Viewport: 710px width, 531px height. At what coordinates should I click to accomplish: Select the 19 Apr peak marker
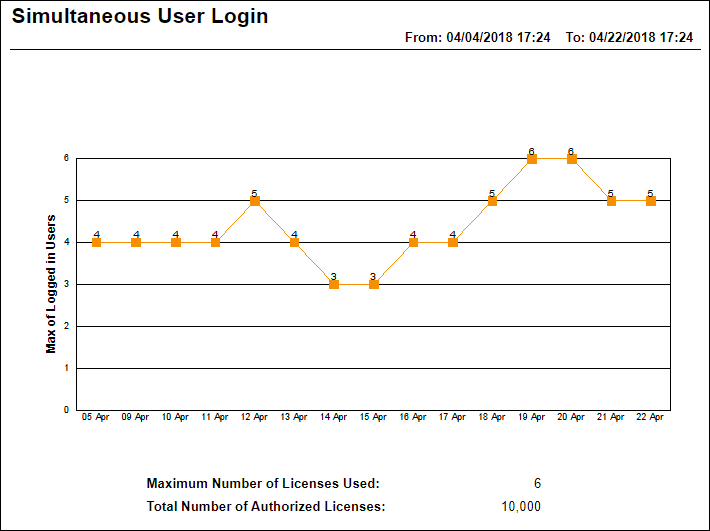click(x=532, y=158)
